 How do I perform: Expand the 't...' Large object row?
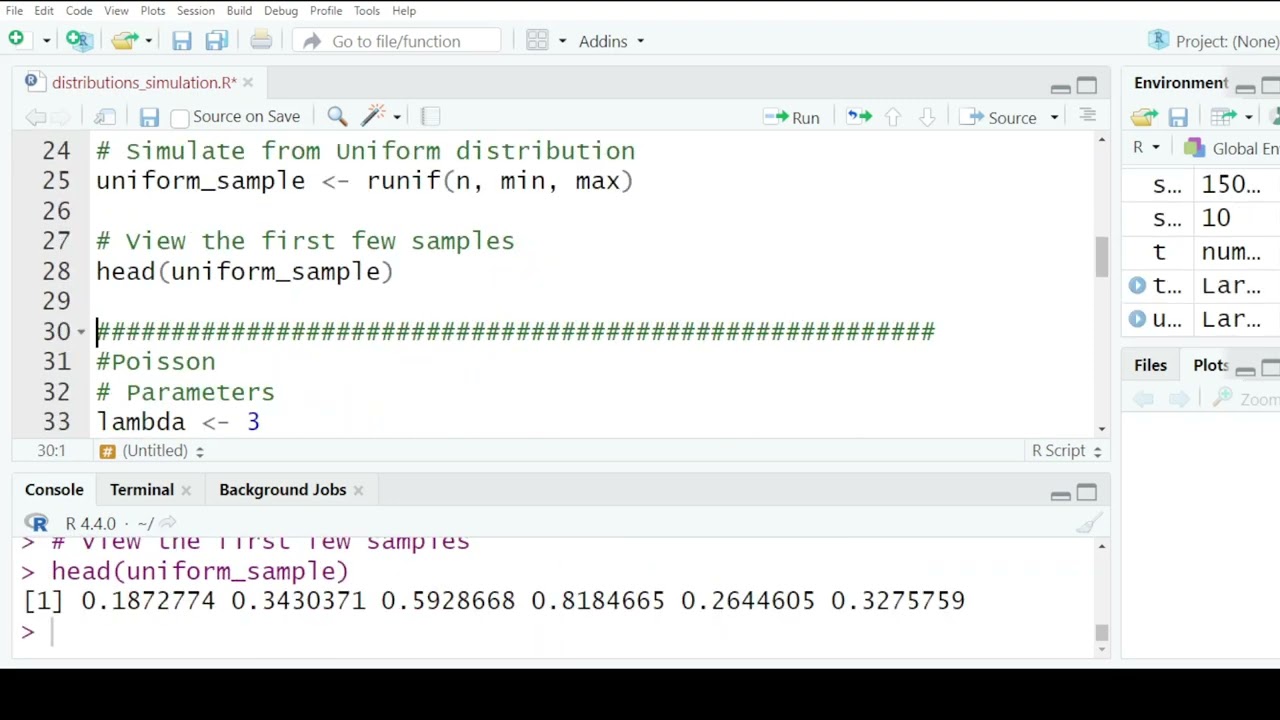(x=1137, y=285)
